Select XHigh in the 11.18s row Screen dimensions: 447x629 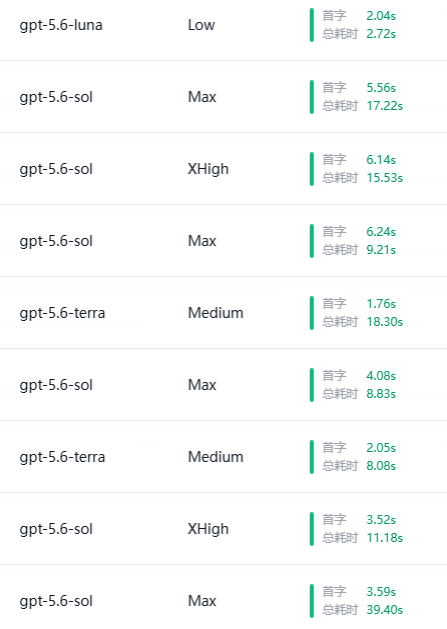click(208, 529)
